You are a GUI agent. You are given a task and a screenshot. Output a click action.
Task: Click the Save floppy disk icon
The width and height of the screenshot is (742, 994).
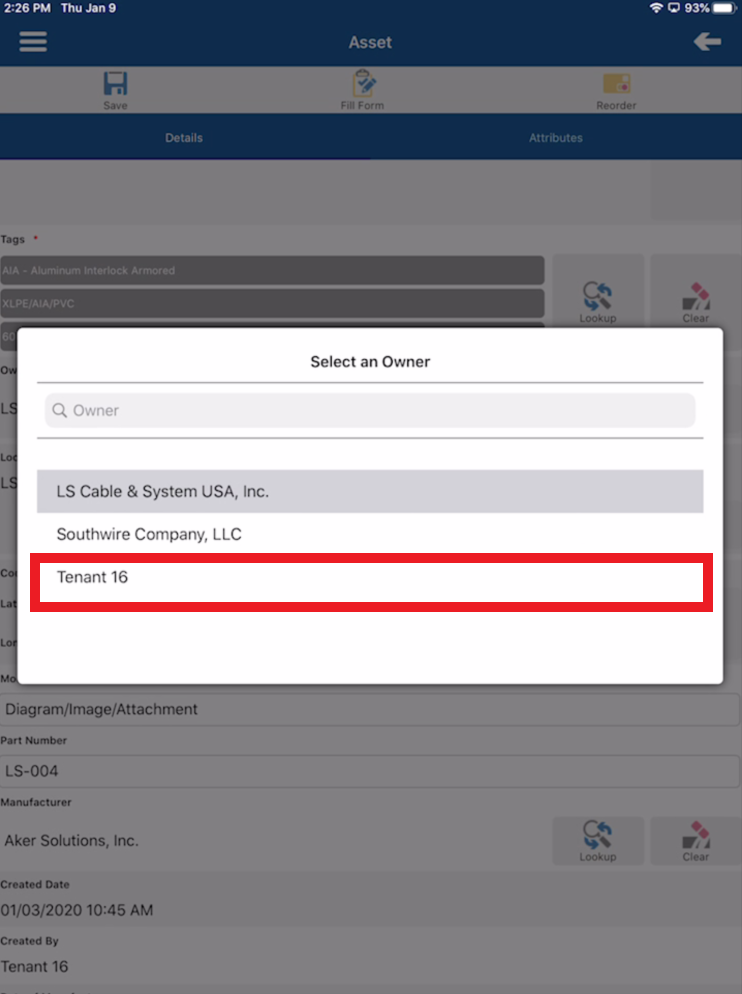(115, 84)
